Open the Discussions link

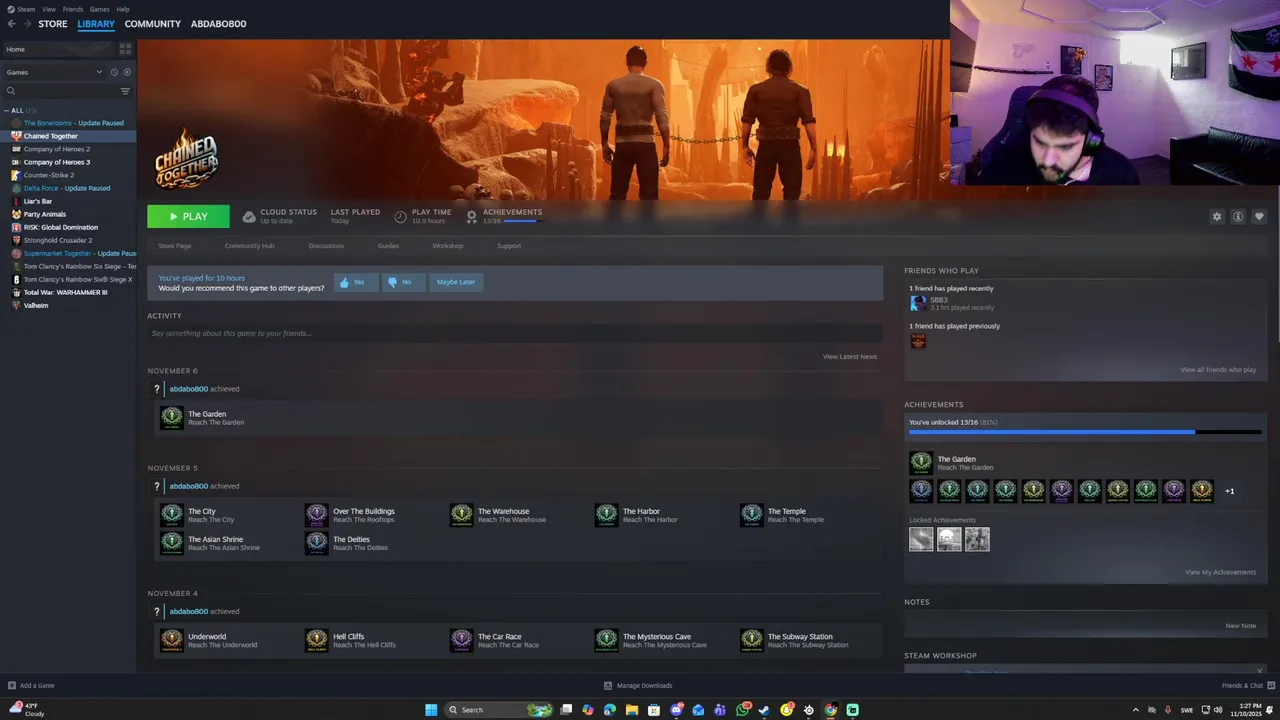[326, 246]
